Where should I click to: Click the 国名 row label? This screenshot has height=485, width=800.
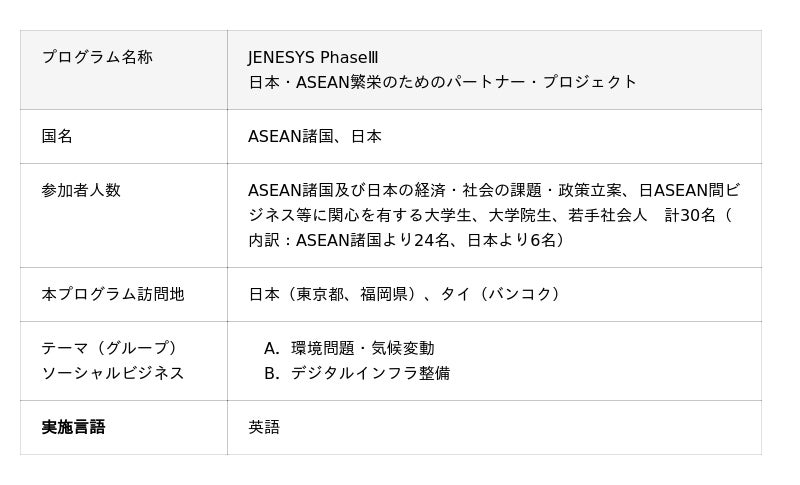coord(57,136)
